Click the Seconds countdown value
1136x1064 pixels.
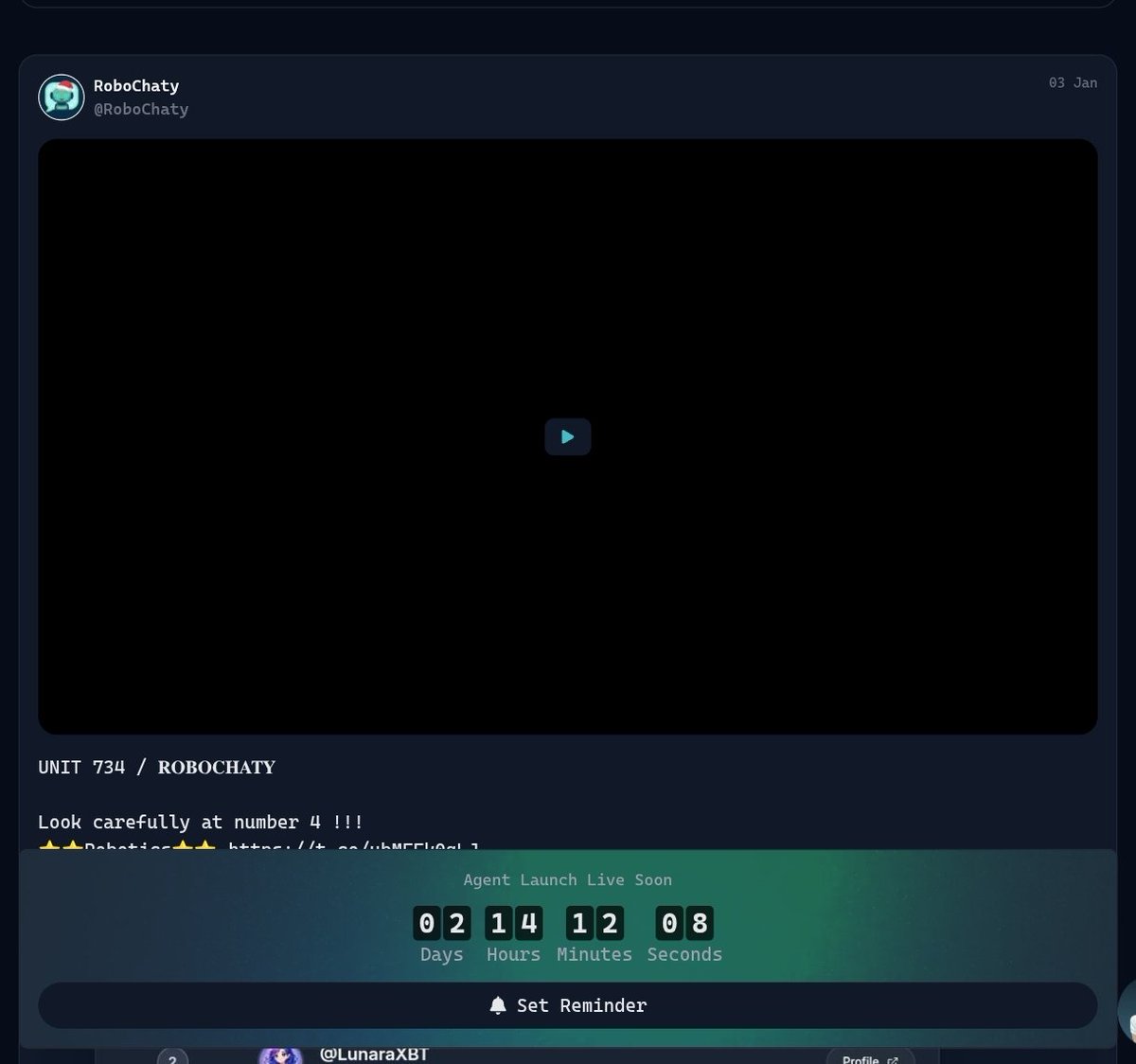684,923
